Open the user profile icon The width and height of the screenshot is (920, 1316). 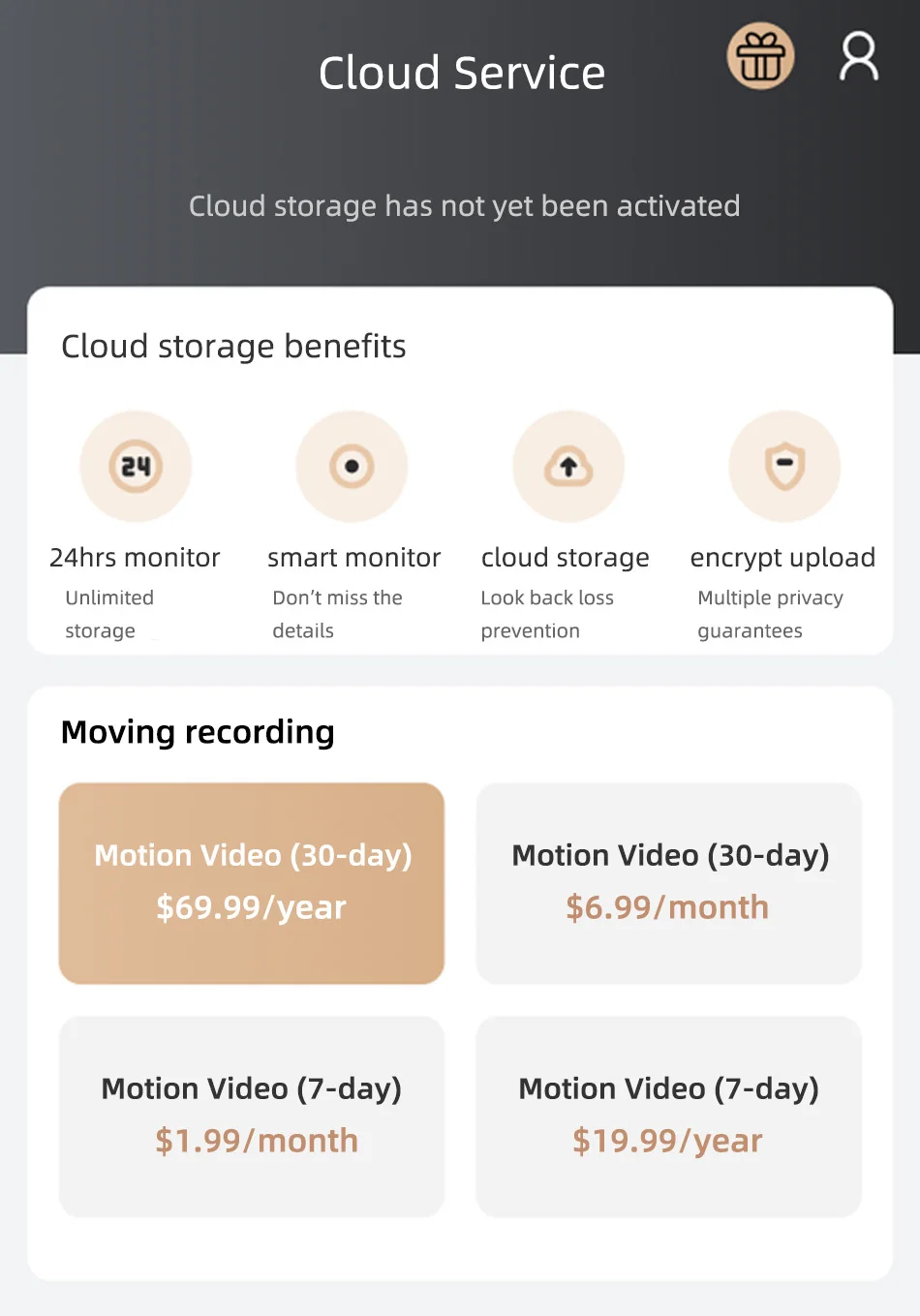click(858, 57)
